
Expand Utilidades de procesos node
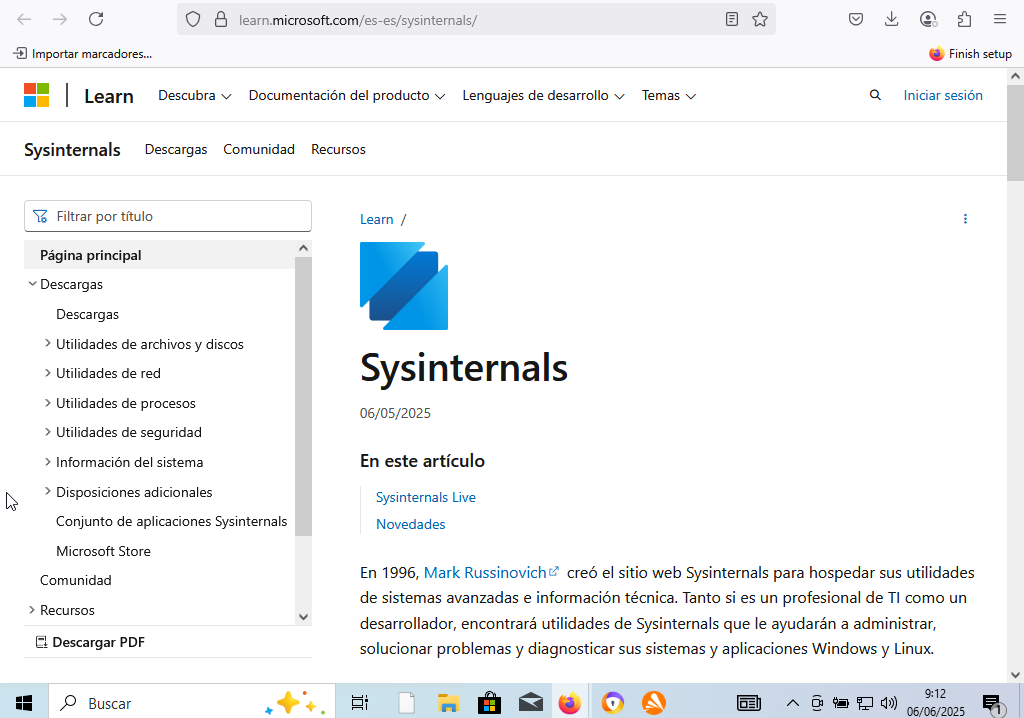(x=48, y=402)
